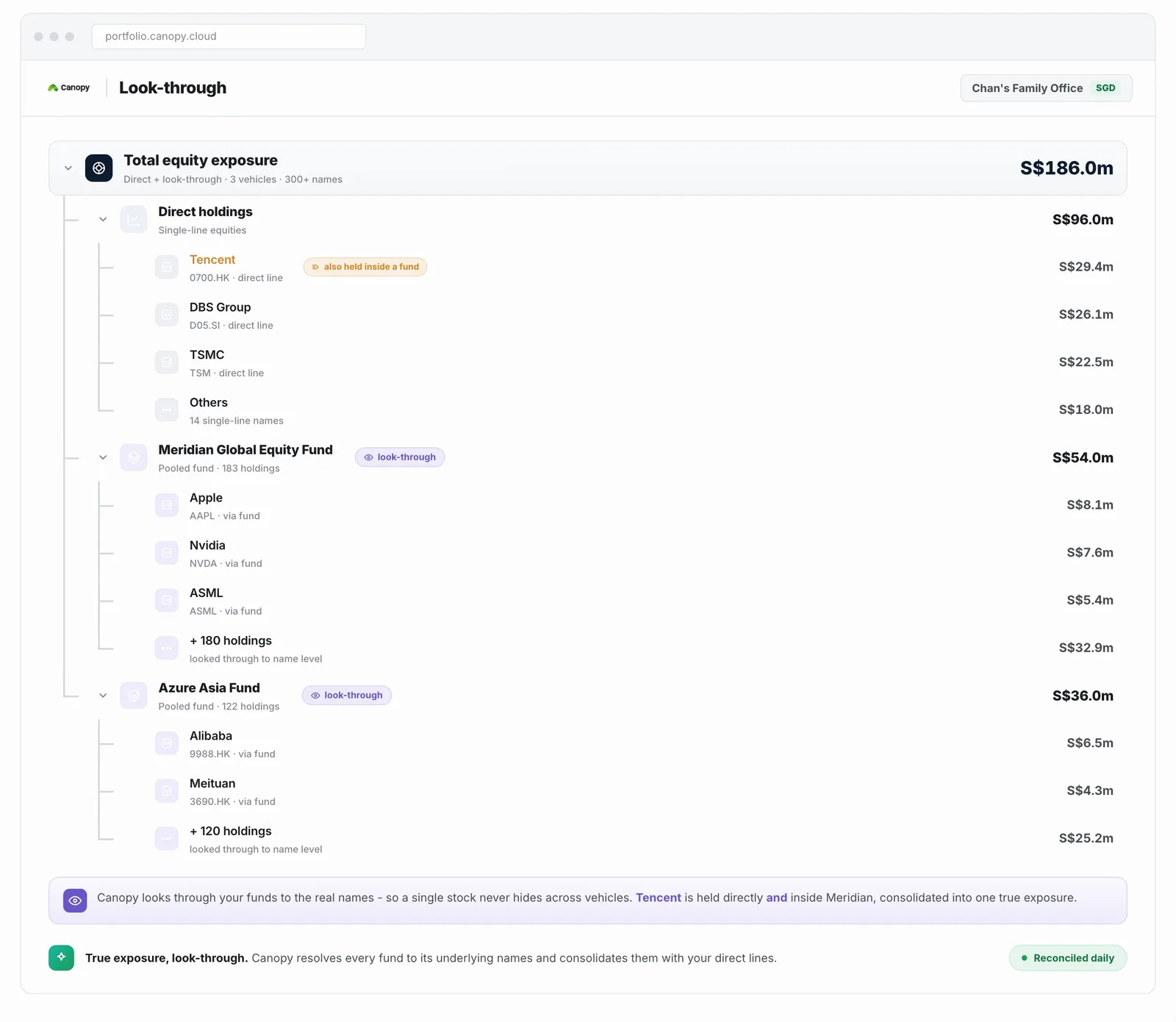
Task: Click the + 180 holdings ellipsis icon
Action: pyautogui.click(x=167, y=648)
